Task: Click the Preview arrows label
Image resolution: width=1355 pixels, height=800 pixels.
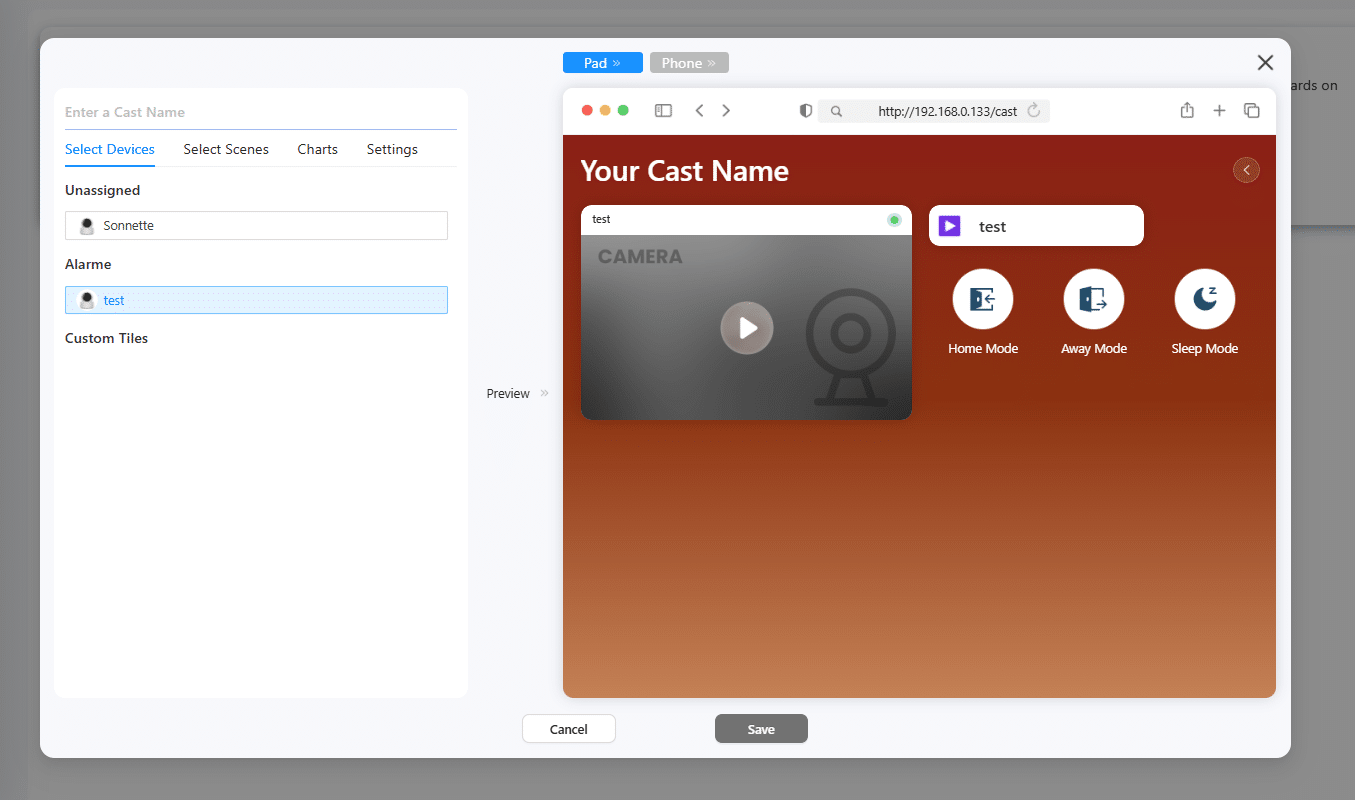Action: tap(518, 393)
